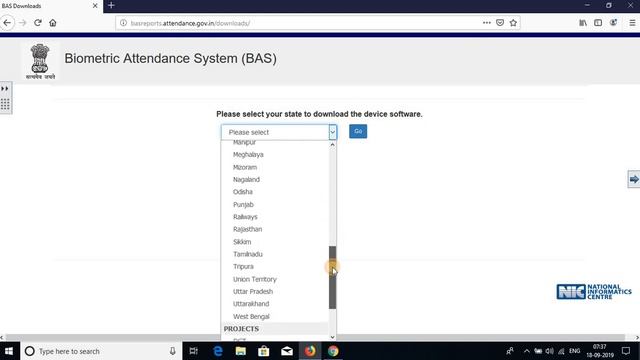Image resolution: width=640 pixels, height=360 pixels.
Task: Choose West Bengal in the dropdown list
Action: point(251,317)
